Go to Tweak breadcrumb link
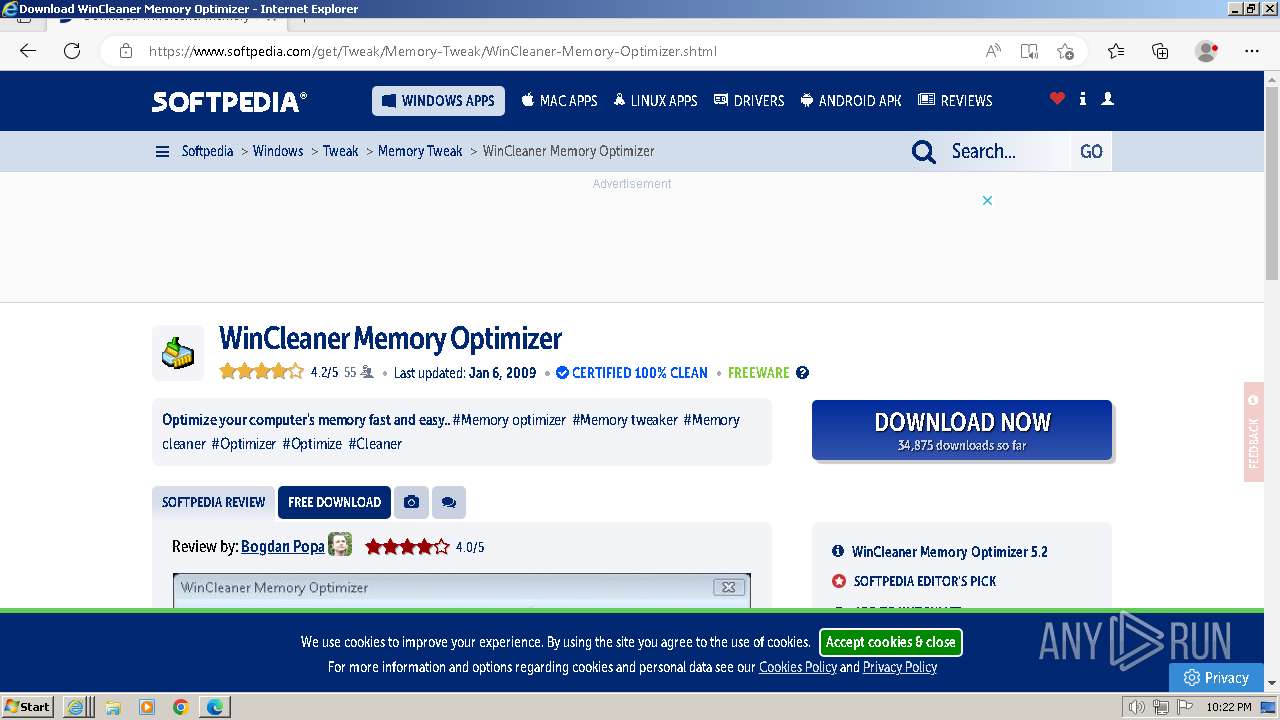The image size is (1280, 720). pos(340,151)
